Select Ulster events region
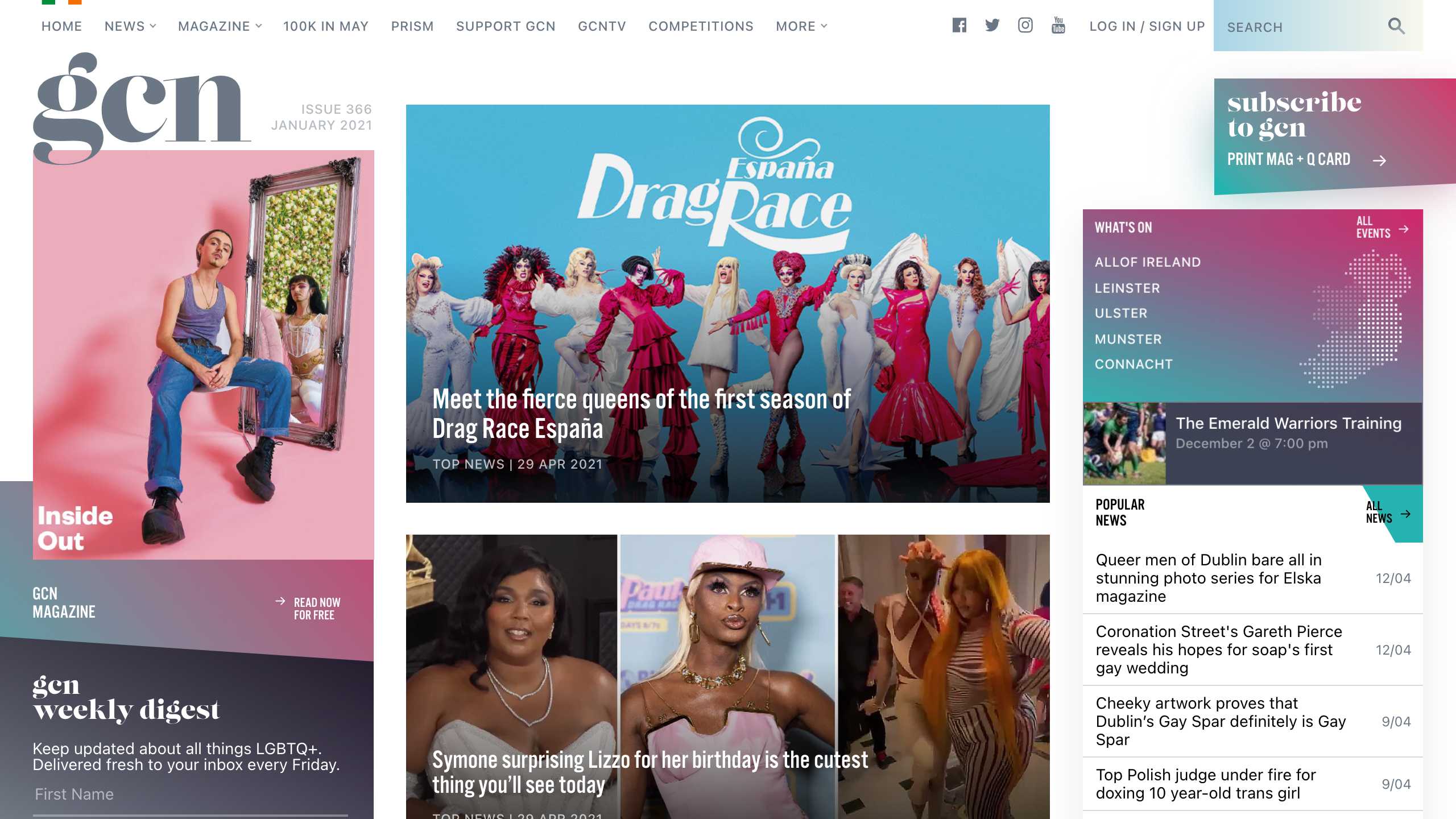This screenshot has height=819, width=1456. (1121, 313)
